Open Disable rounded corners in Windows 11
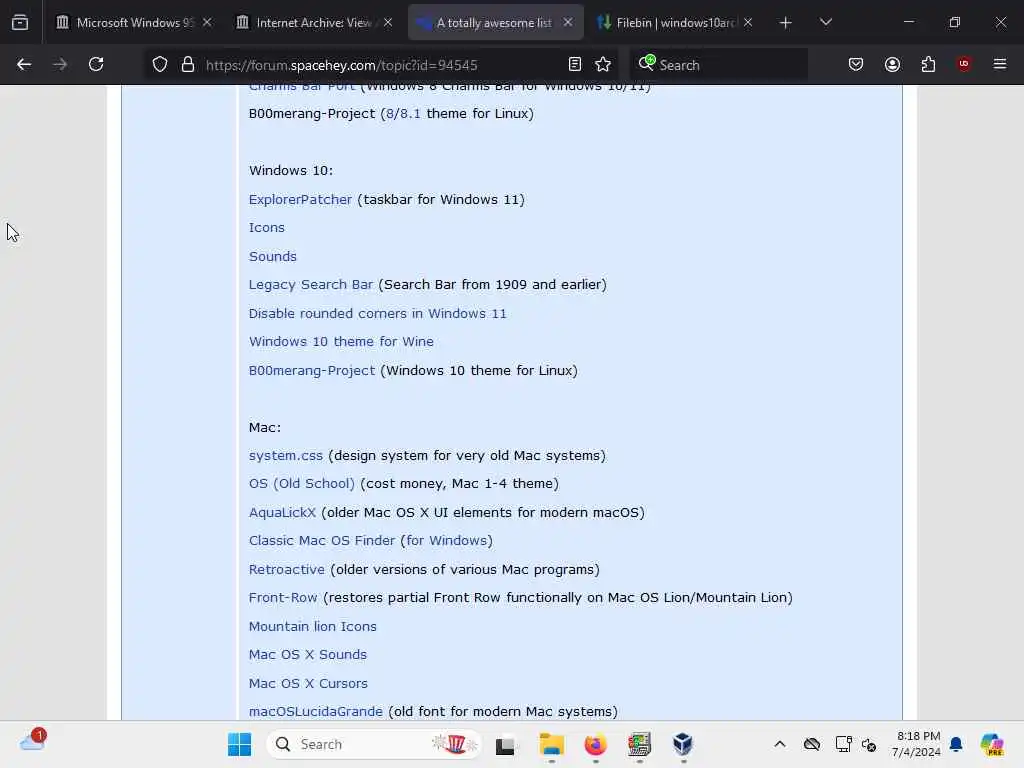 pyautogui.click(x=377, y=313)
